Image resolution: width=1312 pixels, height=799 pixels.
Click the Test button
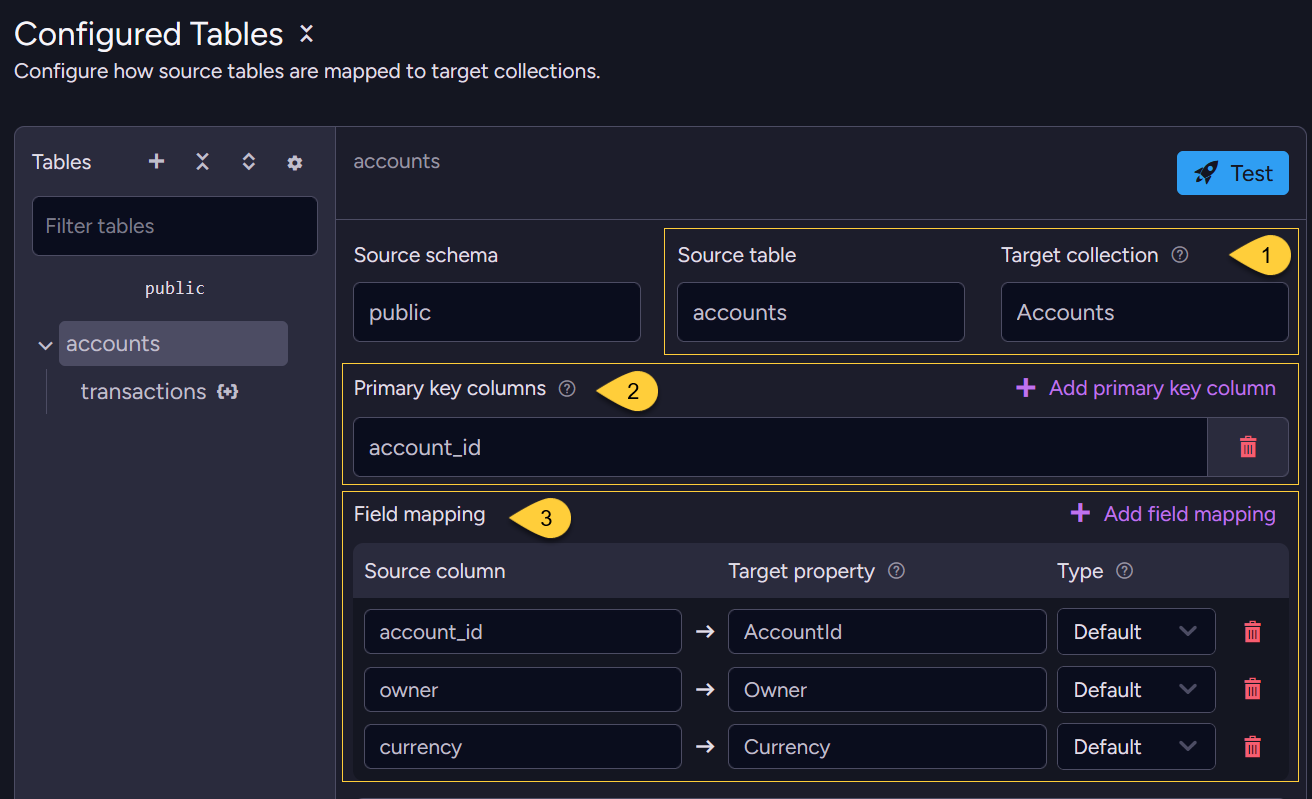(1233, 173)
